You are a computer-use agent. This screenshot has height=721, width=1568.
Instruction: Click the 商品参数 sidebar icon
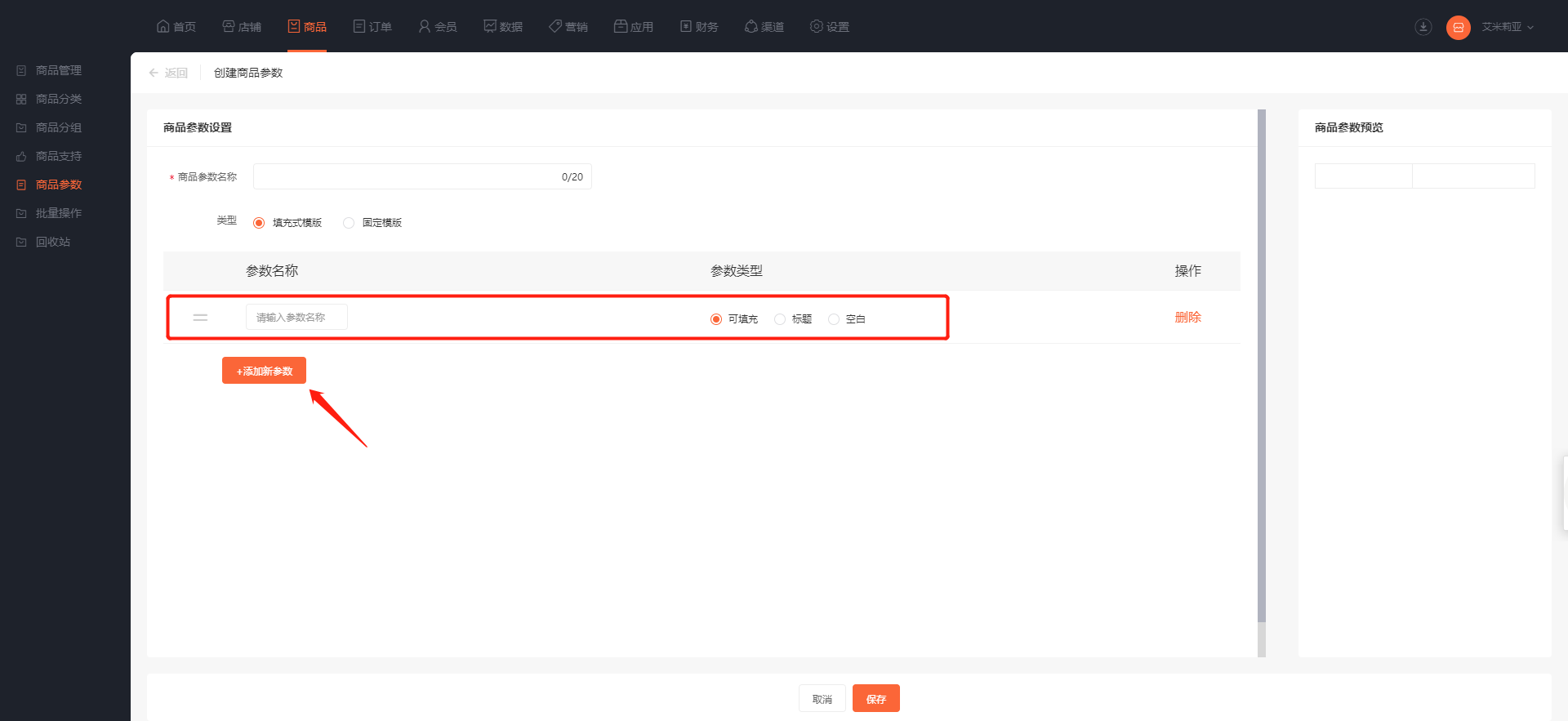tap(21, 185)
